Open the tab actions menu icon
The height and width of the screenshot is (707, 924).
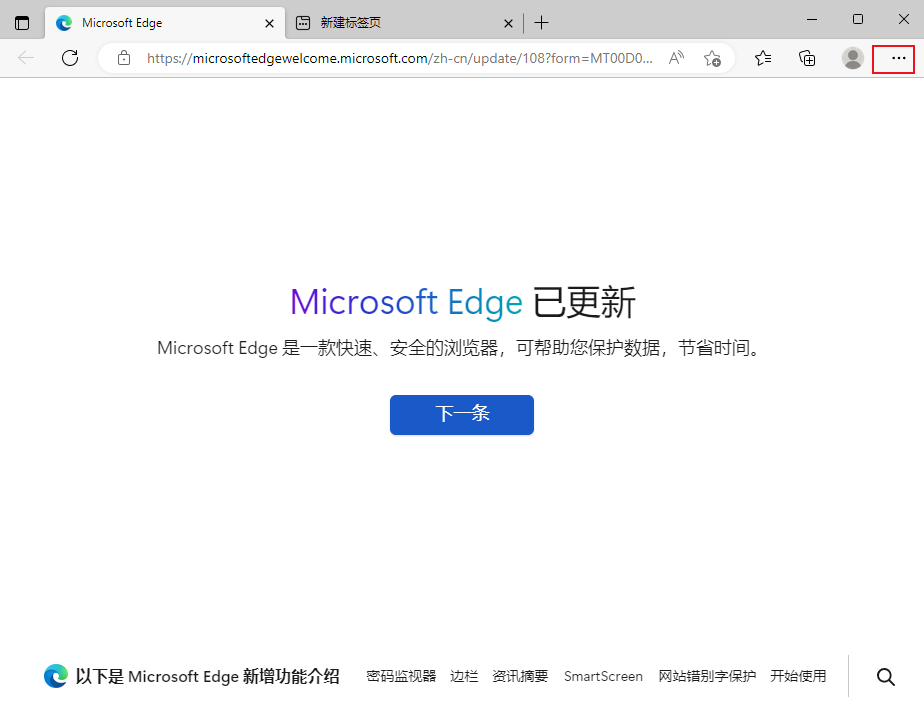[22, 22]
